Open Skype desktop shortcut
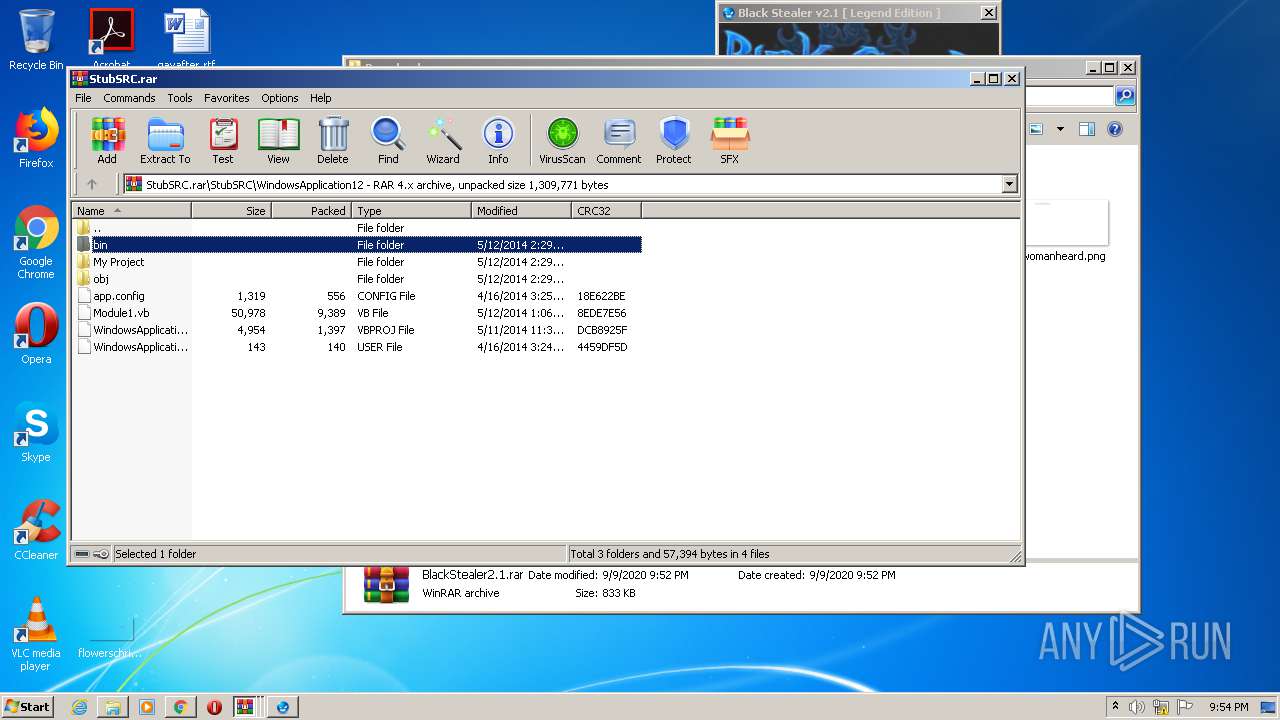The height and width of the screenshot is (720, 1280). (36, 432)
